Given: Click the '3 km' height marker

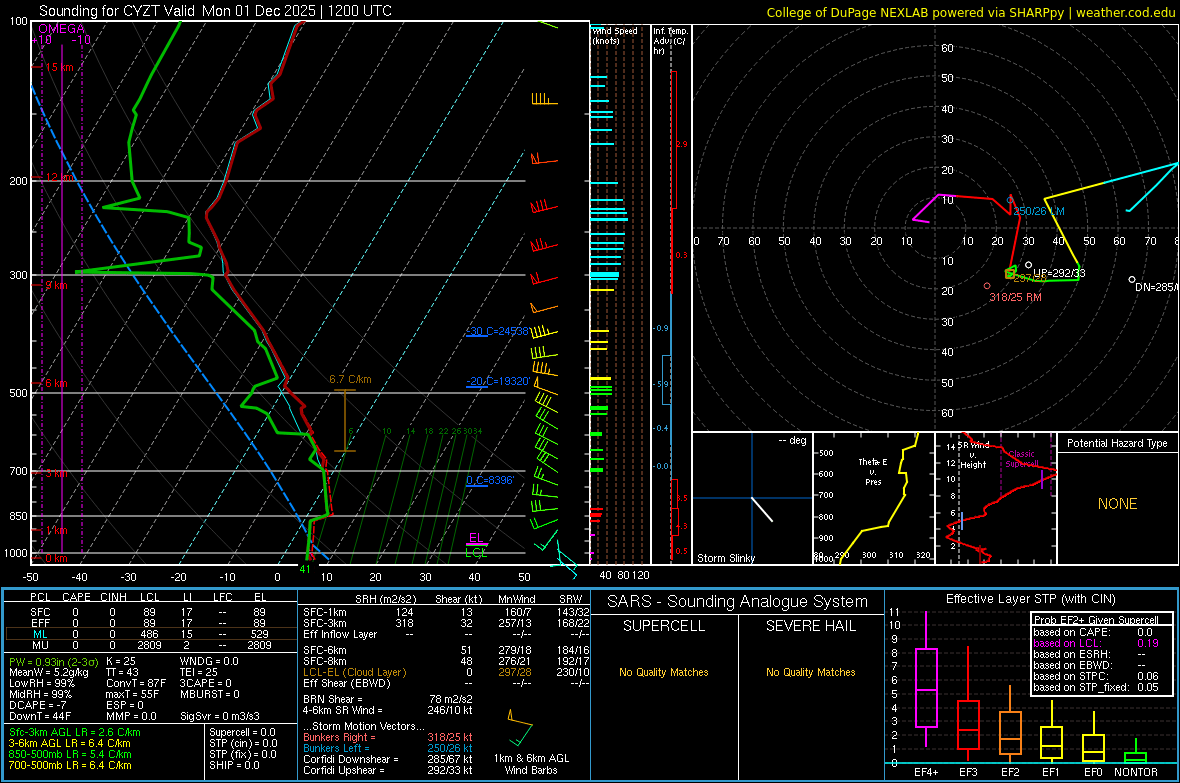Looking at the screenshot, I should [x=56, y=474].
